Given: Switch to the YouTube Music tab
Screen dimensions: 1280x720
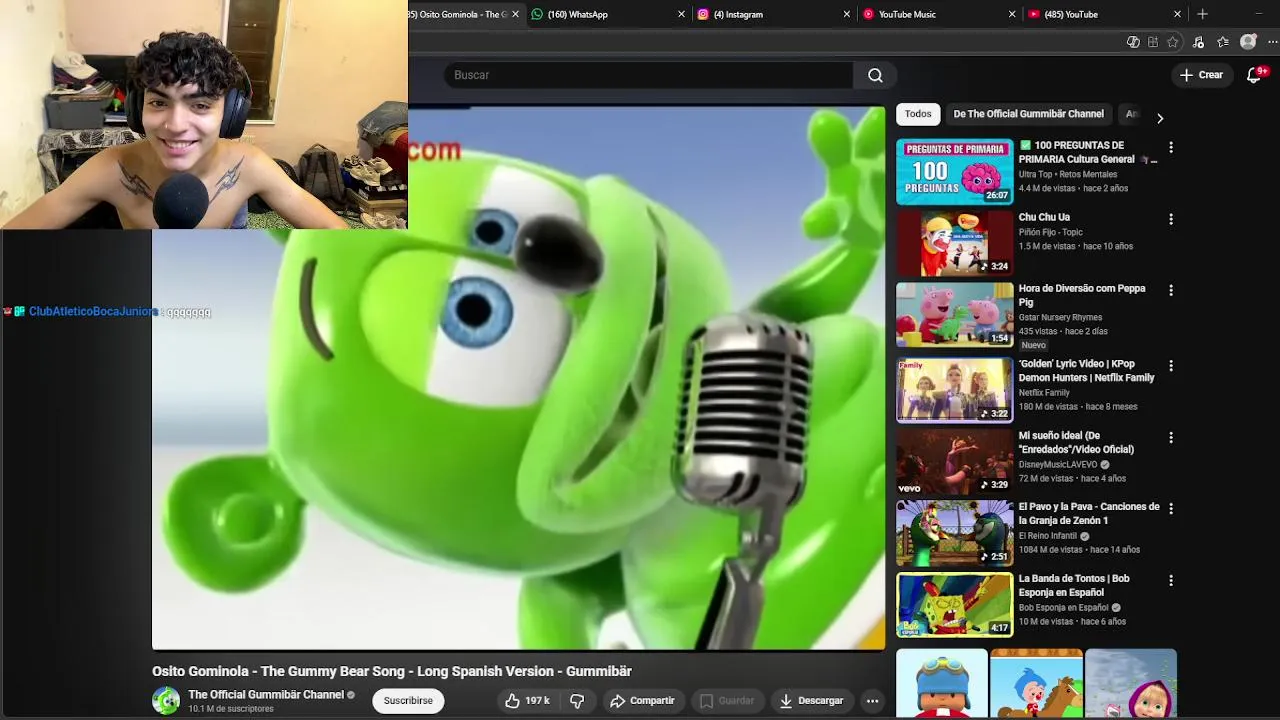Looking at the screenshot, I should click(938, 14).
